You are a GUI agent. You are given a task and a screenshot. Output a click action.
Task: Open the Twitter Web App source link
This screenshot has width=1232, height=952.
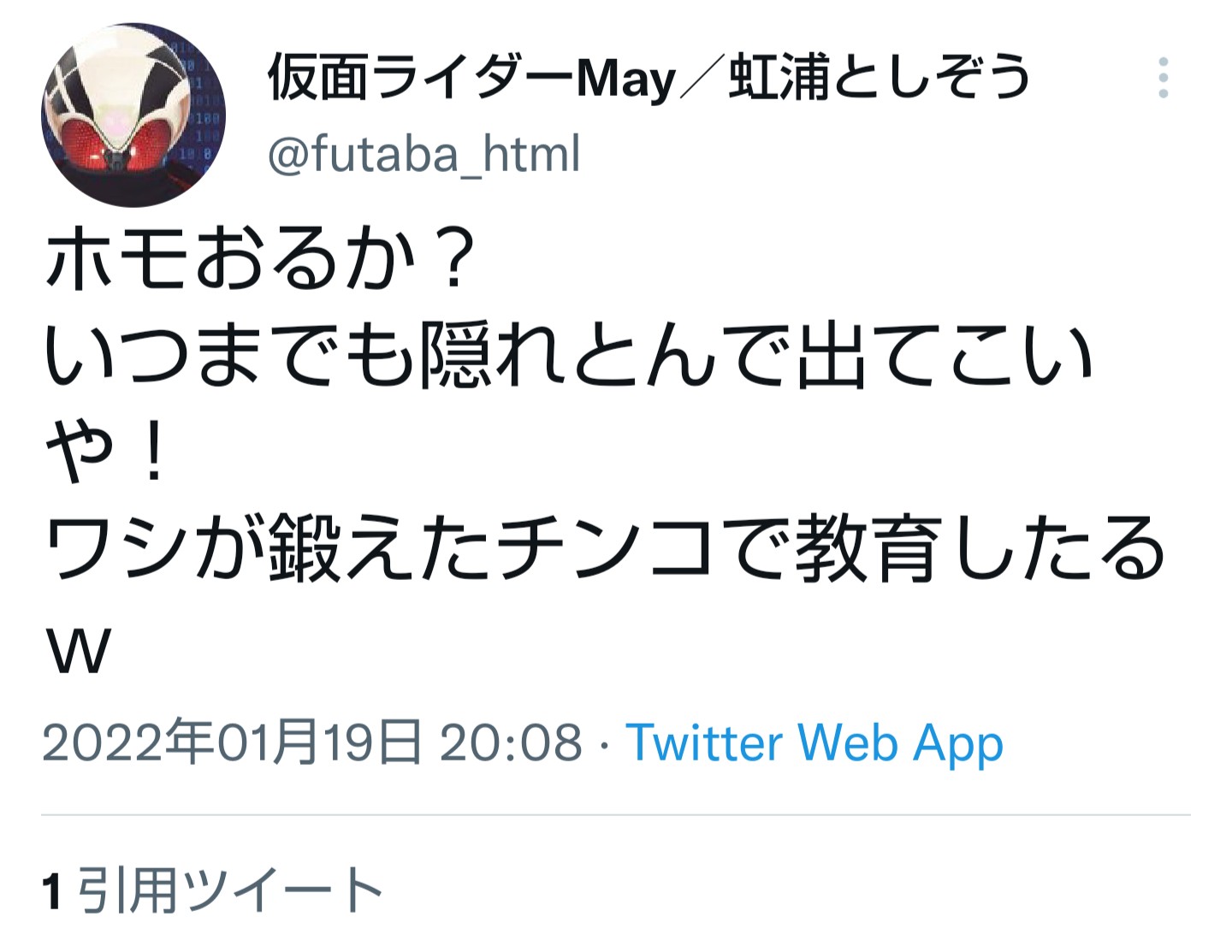814,742
